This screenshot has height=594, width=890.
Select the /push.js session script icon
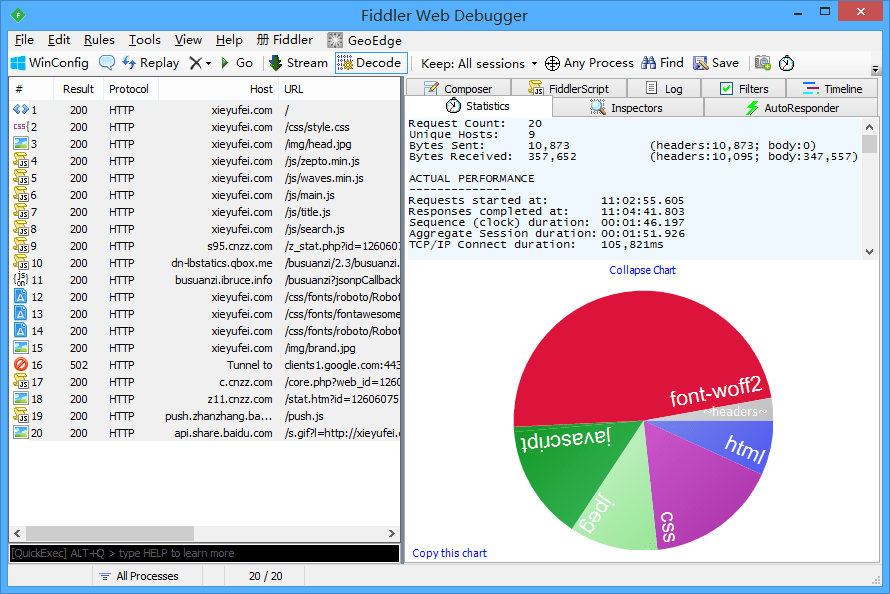click(x=21, y=416)
